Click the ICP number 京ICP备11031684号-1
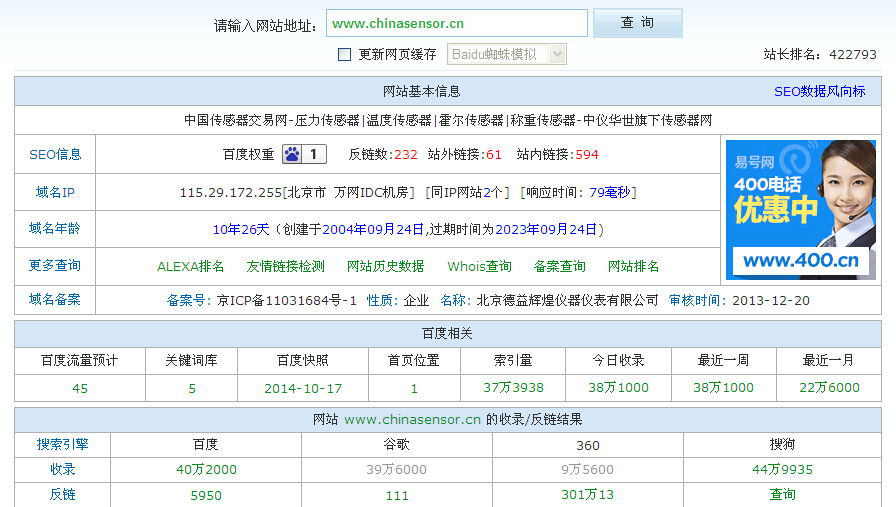This screenshot has width=896, height=507. tap(287, 301)
